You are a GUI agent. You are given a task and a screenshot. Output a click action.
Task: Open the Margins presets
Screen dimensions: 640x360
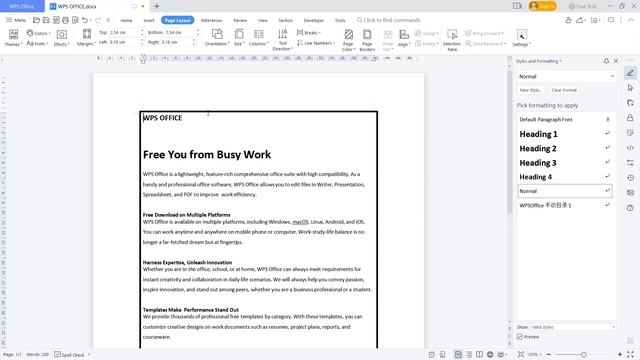(x=87, y=38)
